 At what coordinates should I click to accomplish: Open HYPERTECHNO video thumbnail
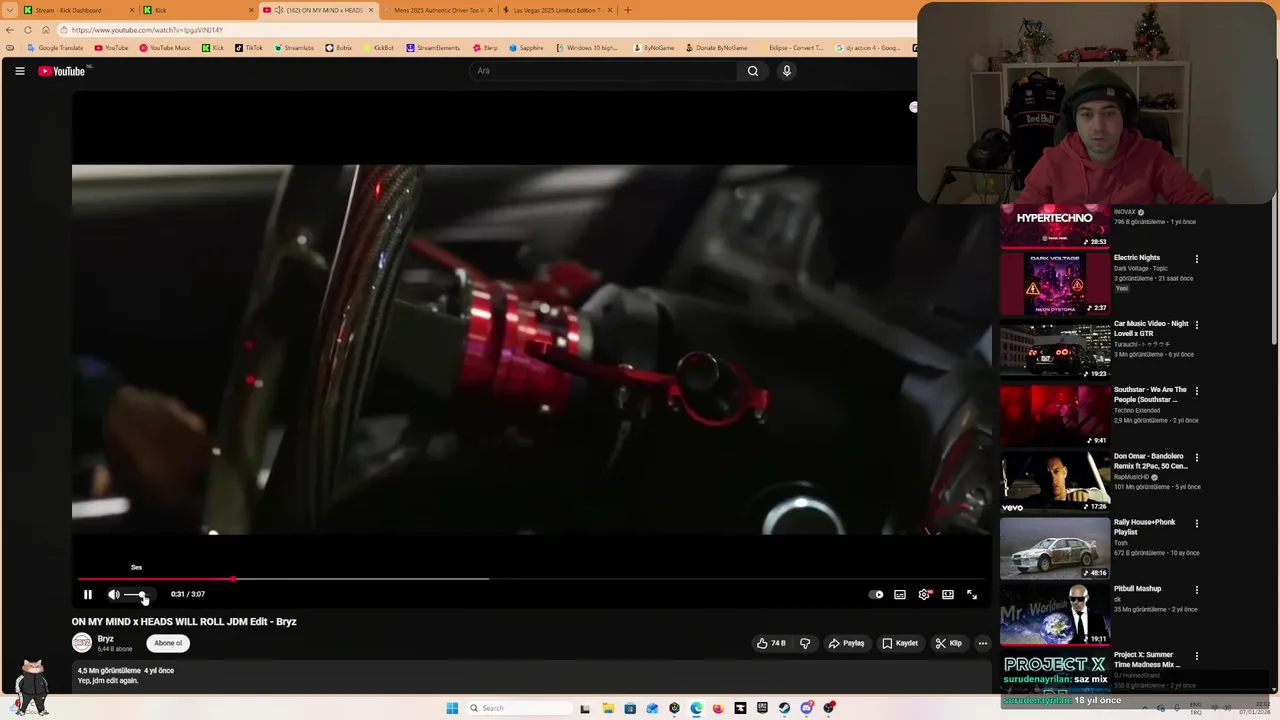point(1055,226)
